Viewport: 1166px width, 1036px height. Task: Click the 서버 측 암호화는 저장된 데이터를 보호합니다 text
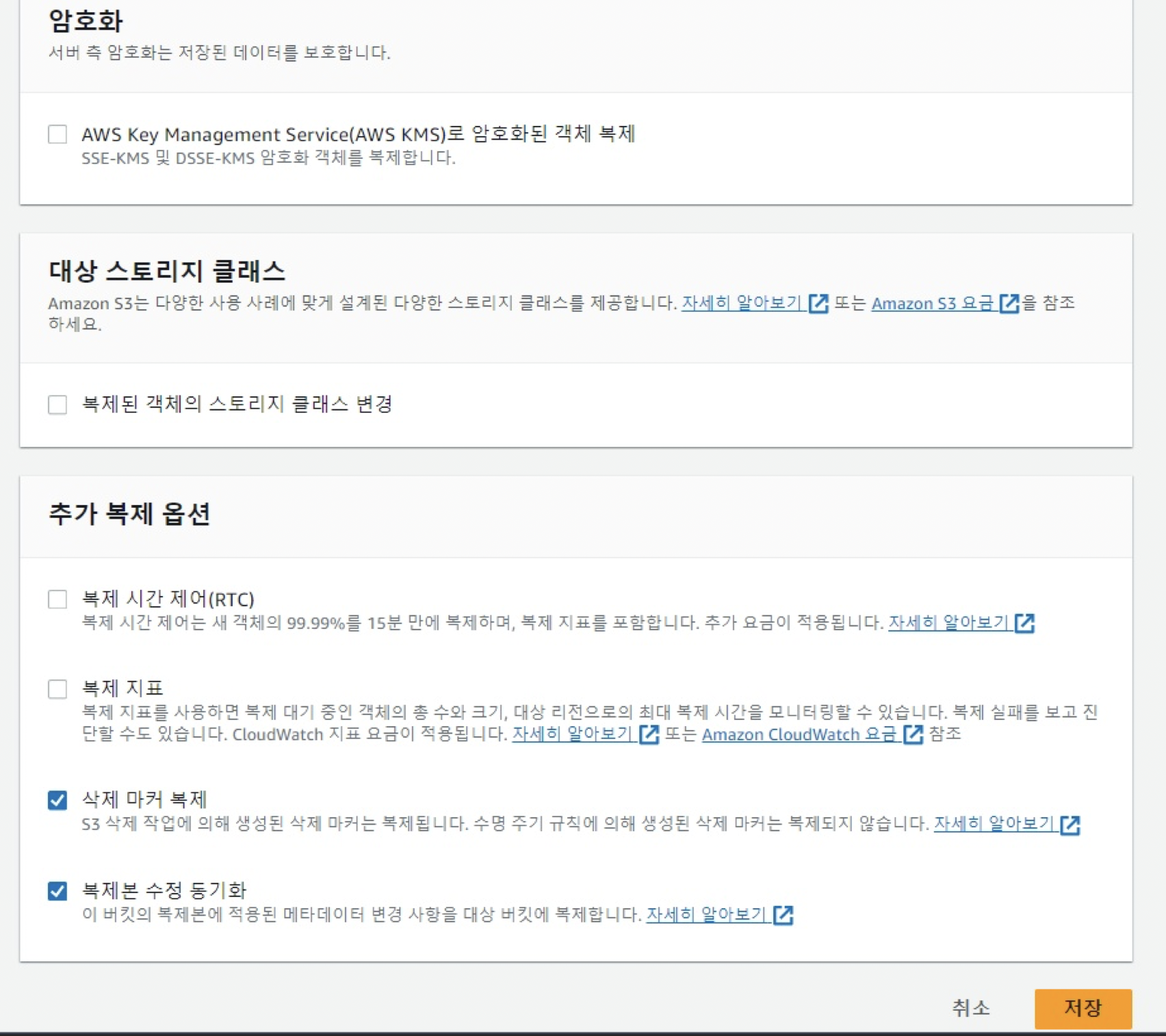pos(220,53)
